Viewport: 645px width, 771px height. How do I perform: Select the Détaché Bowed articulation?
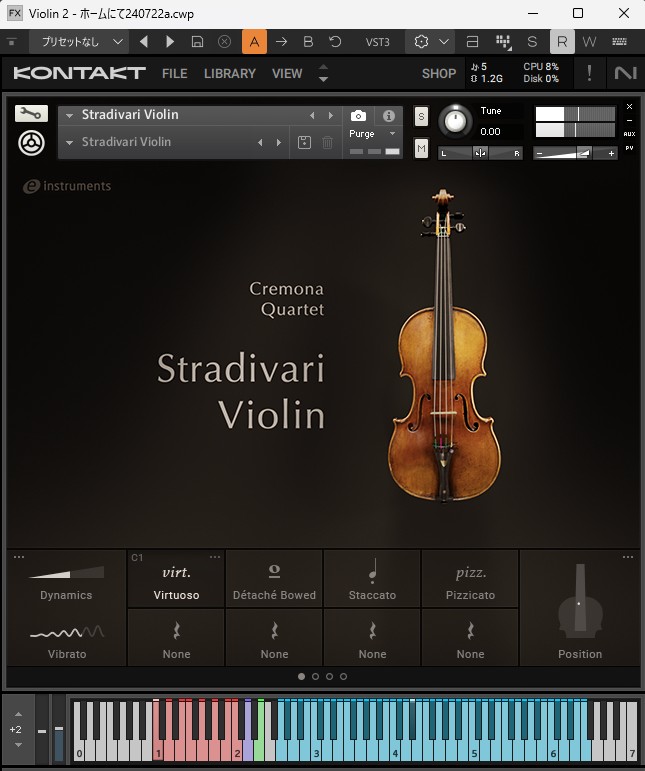[x=274, y=579]
